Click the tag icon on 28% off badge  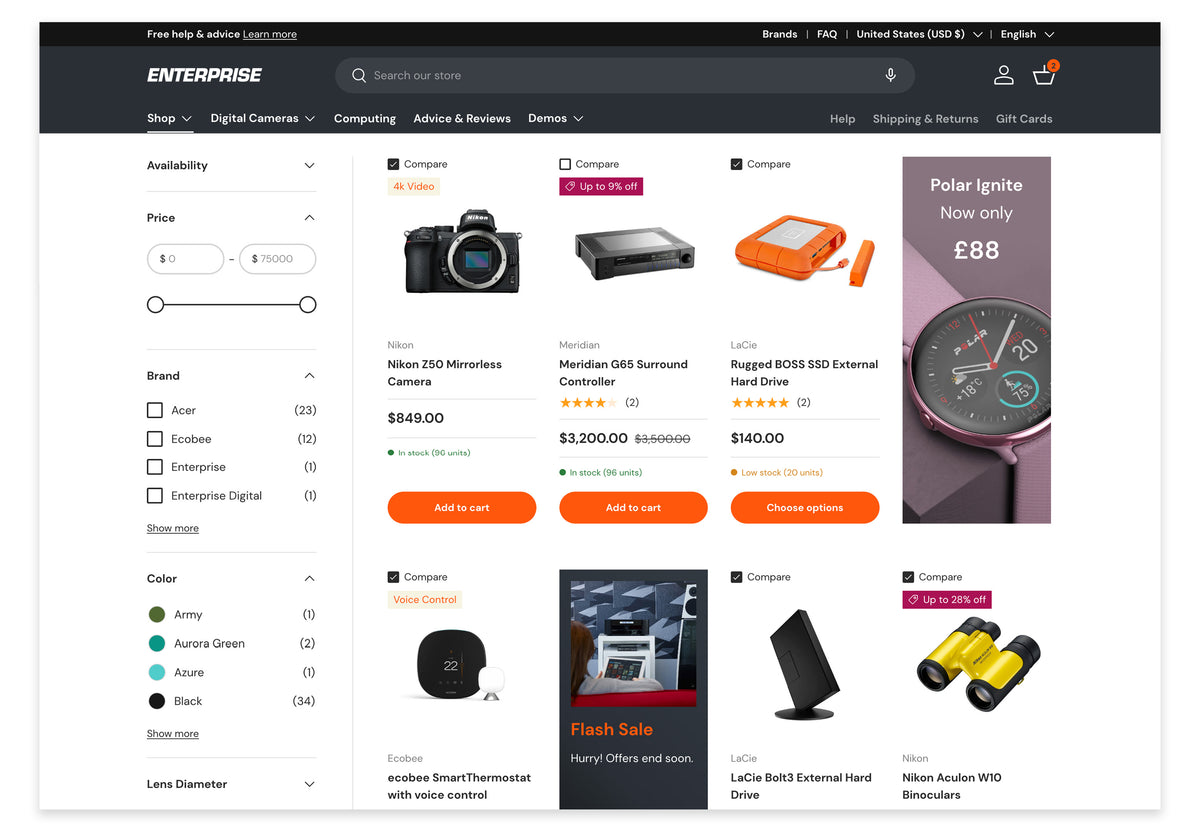point(913,600)
